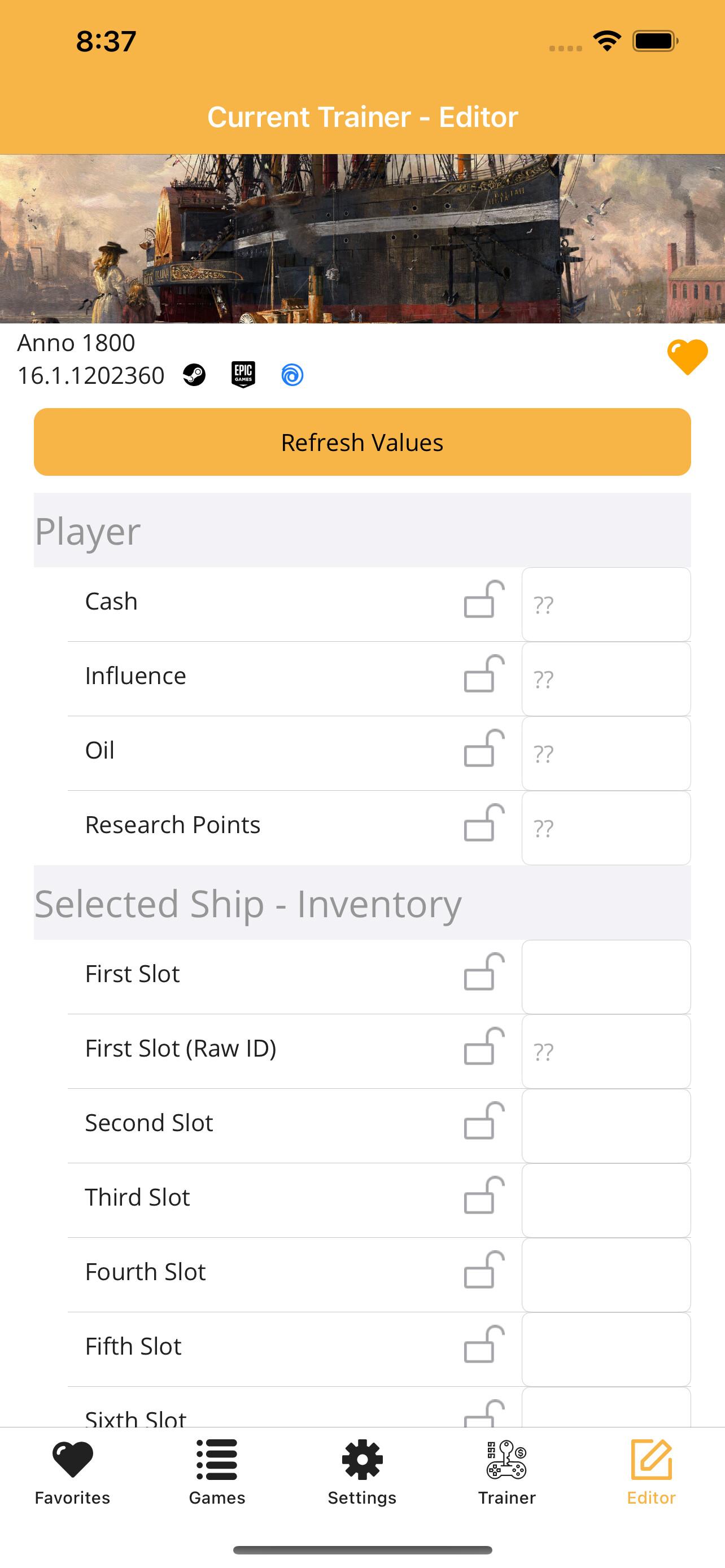Click the Refresh Values button
Image resolution: width=725 pixels, height=1568 pixels.
pyautogui.click(x=362, y=442)
